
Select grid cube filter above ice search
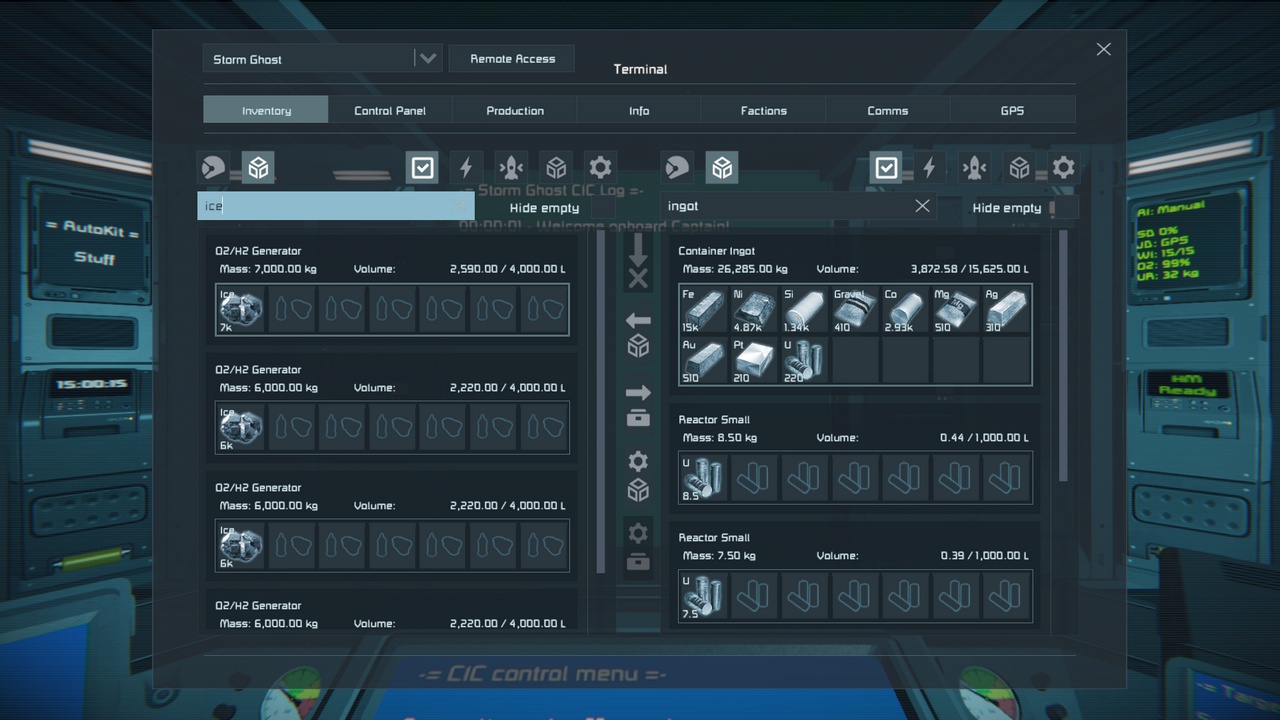point(258,167)
